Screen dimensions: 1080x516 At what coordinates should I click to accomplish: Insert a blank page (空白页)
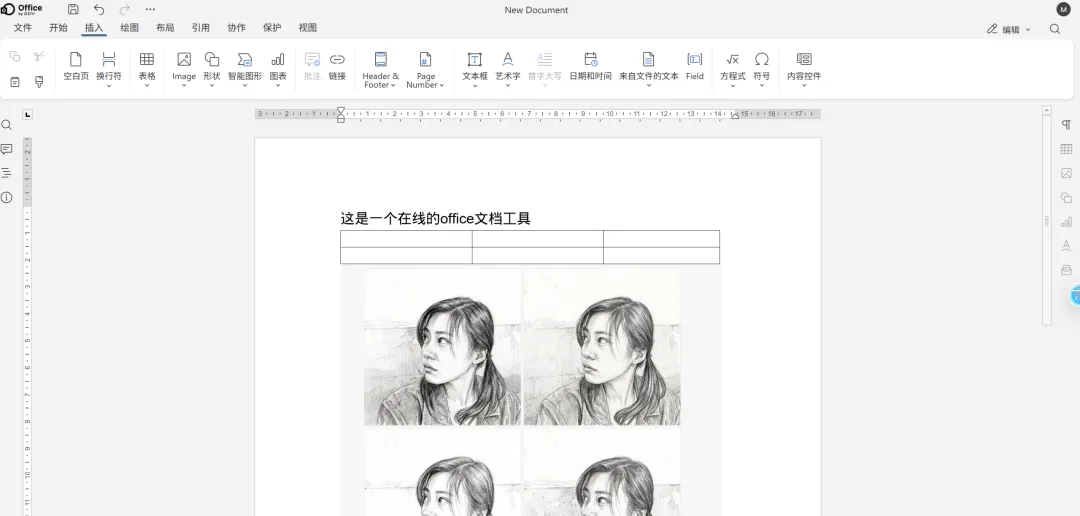click(76, 67)
